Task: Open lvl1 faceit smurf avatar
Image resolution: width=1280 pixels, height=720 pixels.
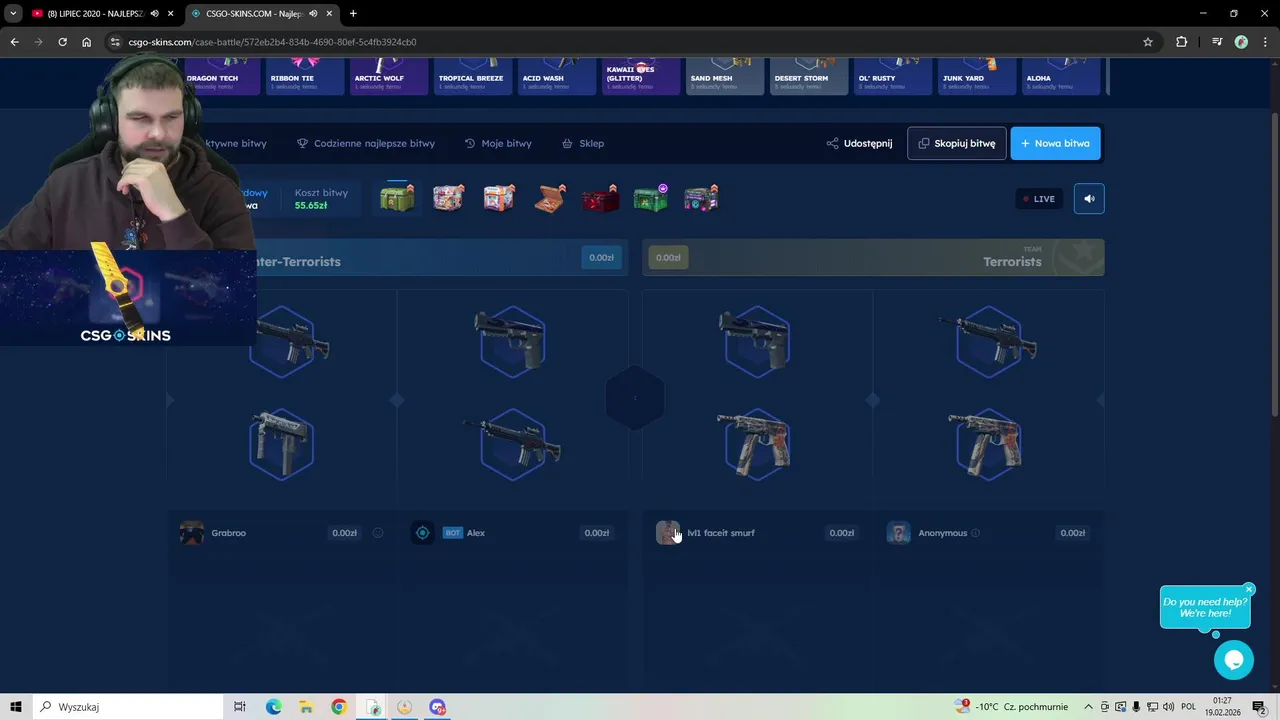Action: tap(667, 533)
